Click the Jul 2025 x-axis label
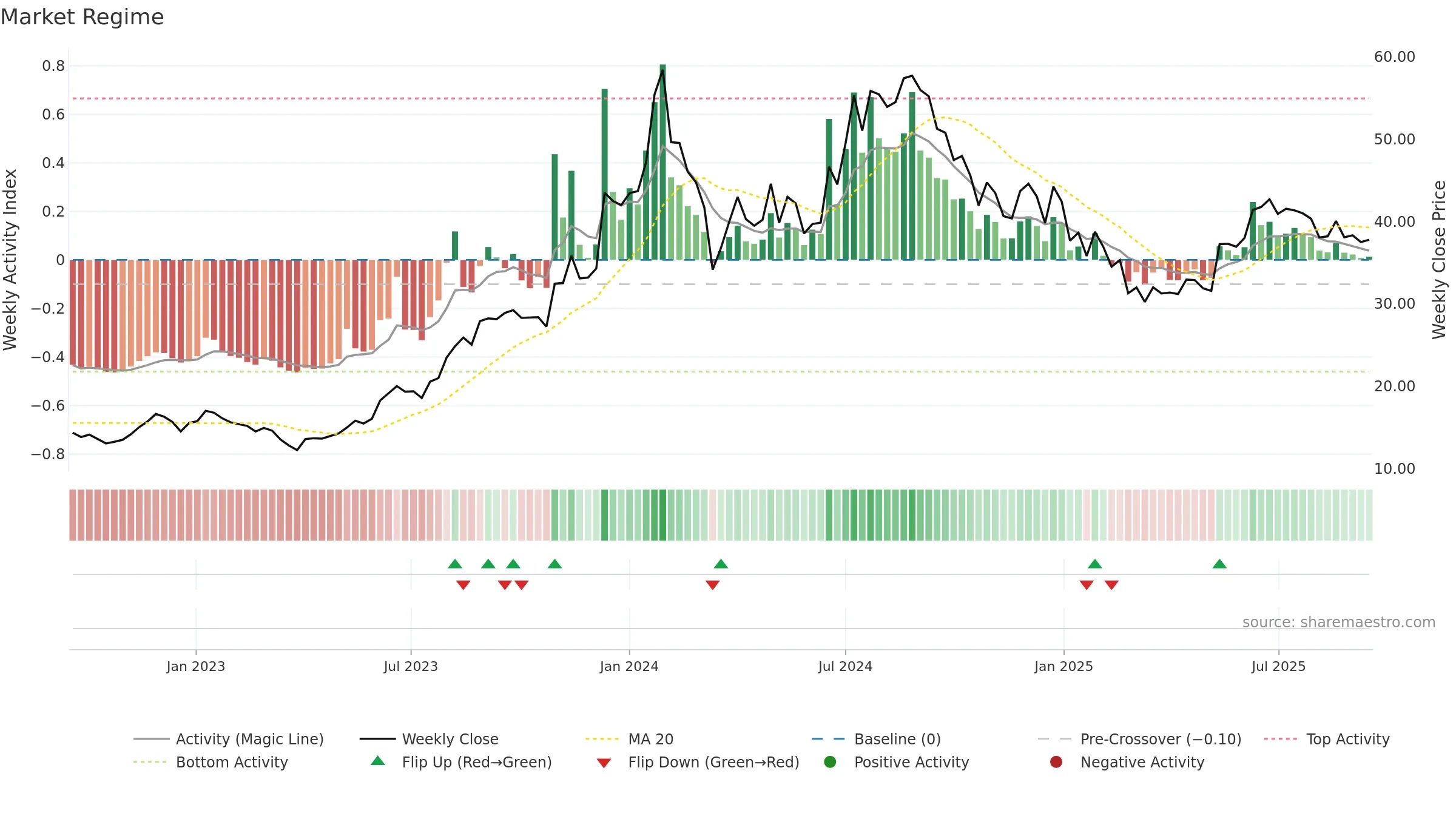This screenshot has height=819, width=1456. (1278, 666)
